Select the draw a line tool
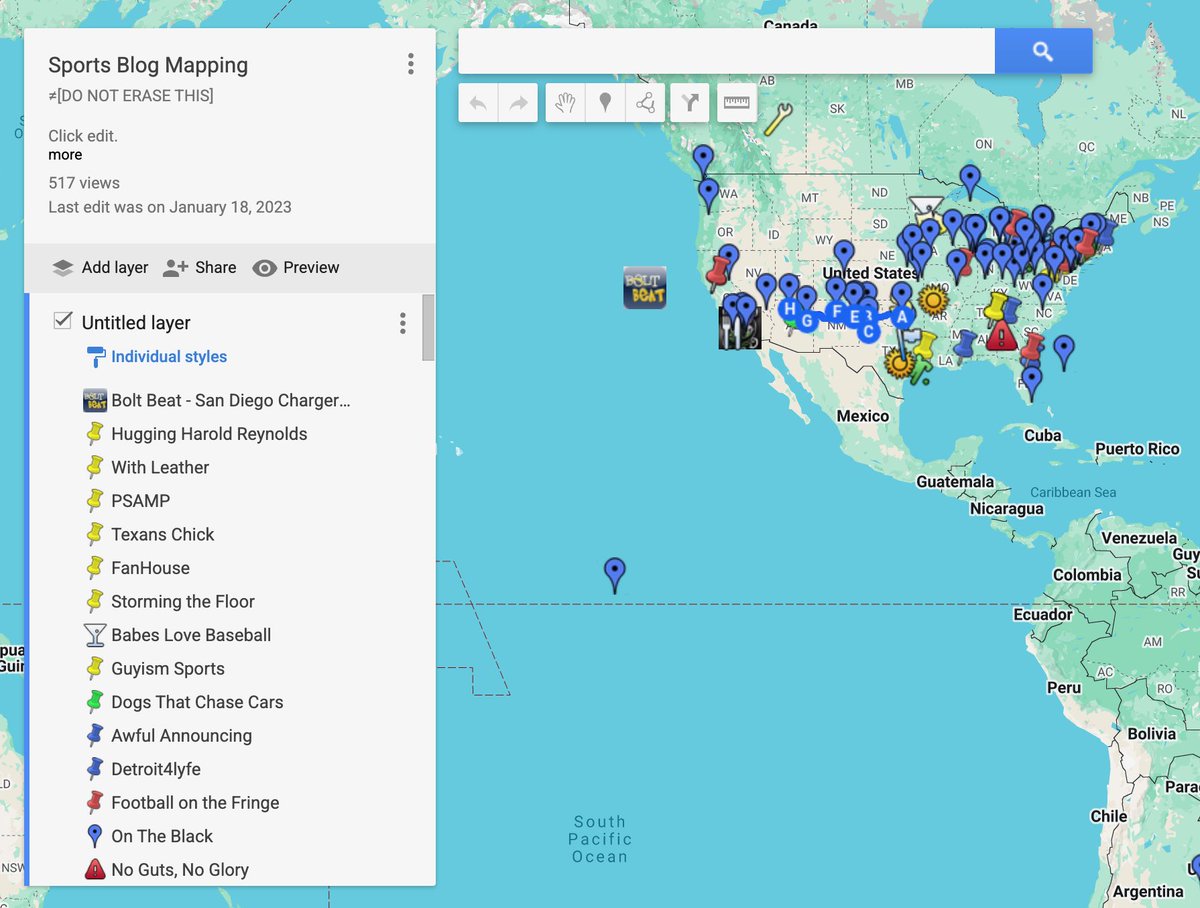Image resolution: width=1200 pixels, height=908 pixels. (x=645, y=103)
